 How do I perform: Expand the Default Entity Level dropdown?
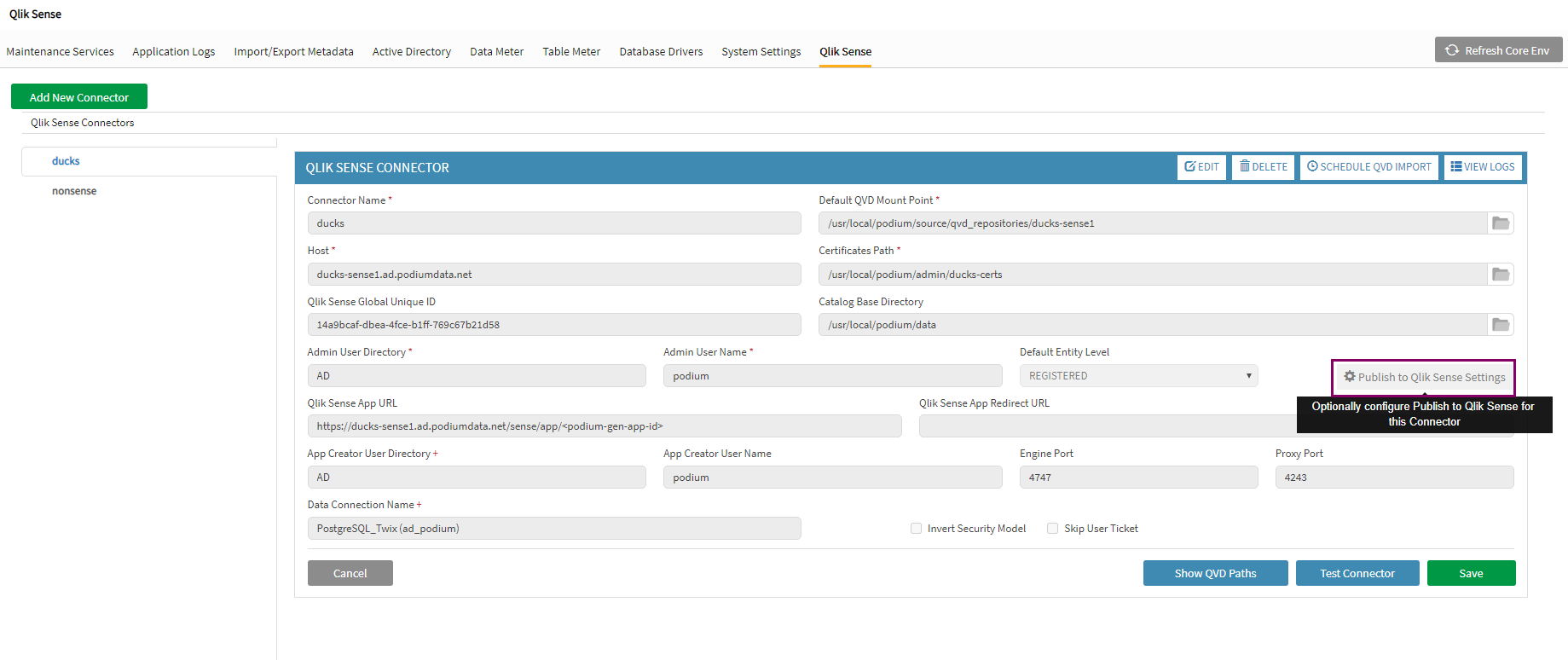[1138, 376]
